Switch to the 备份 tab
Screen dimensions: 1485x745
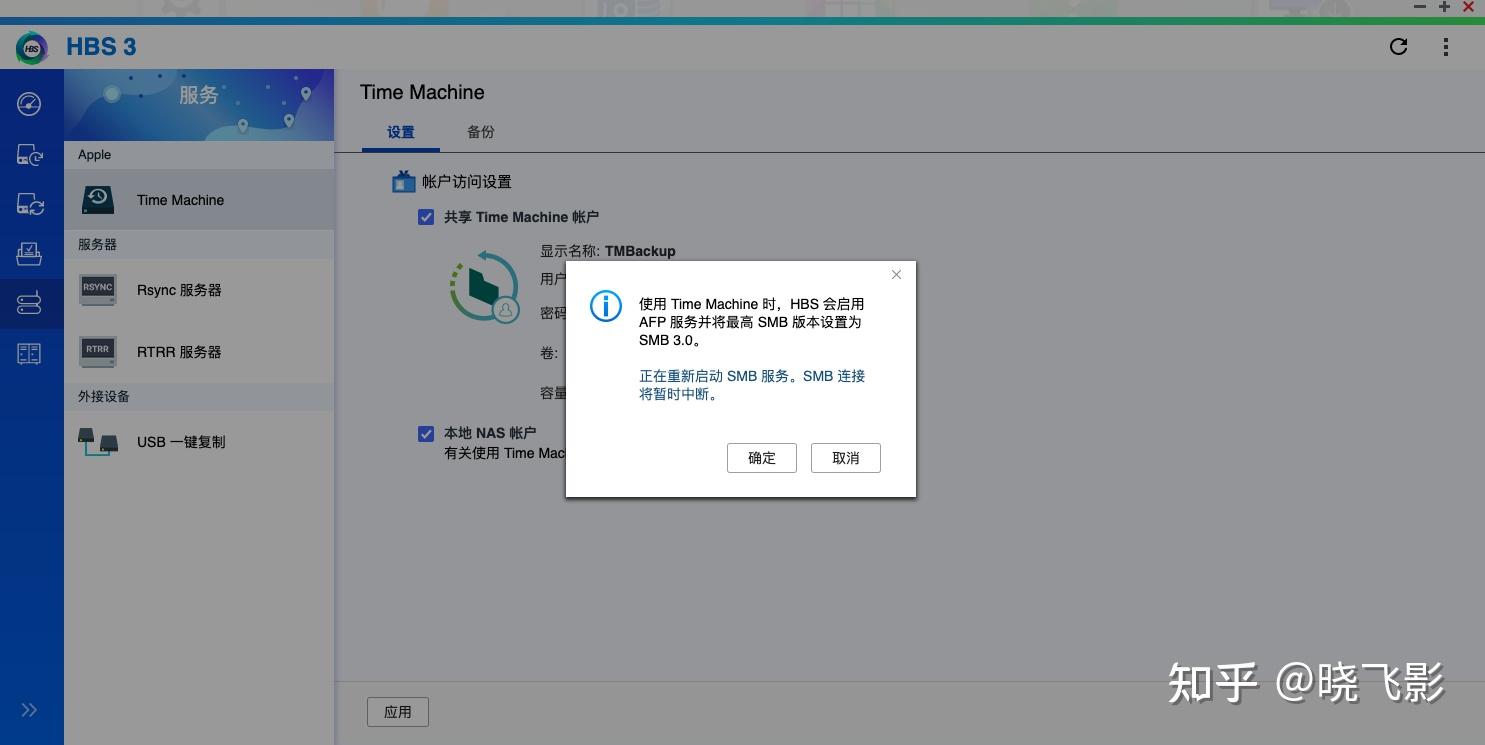(x=481, y=132)
